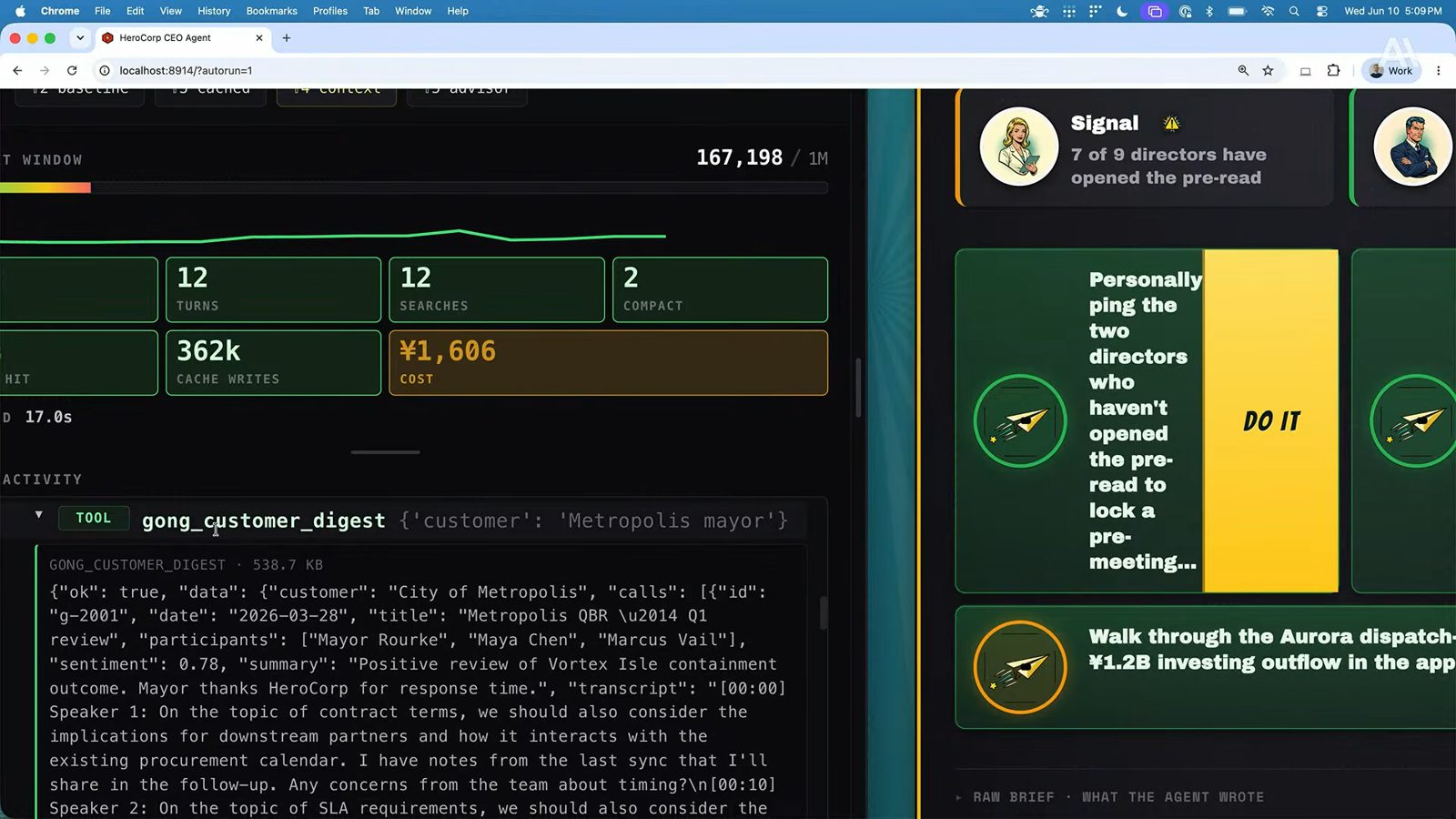Click the 2 Compact stat card

point(720,289)
